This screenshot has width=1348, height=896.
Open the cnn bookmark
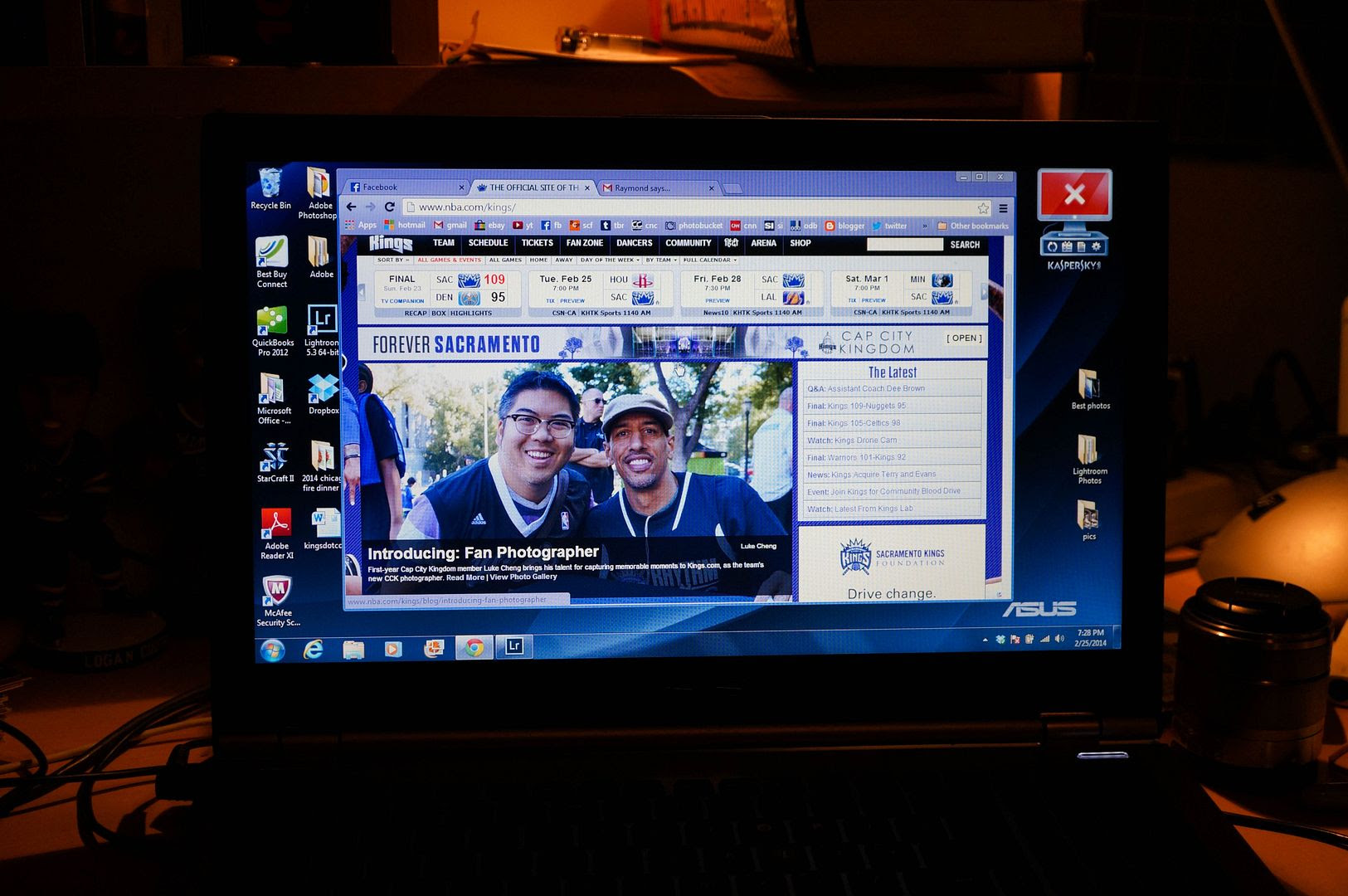tap(743, 226)
